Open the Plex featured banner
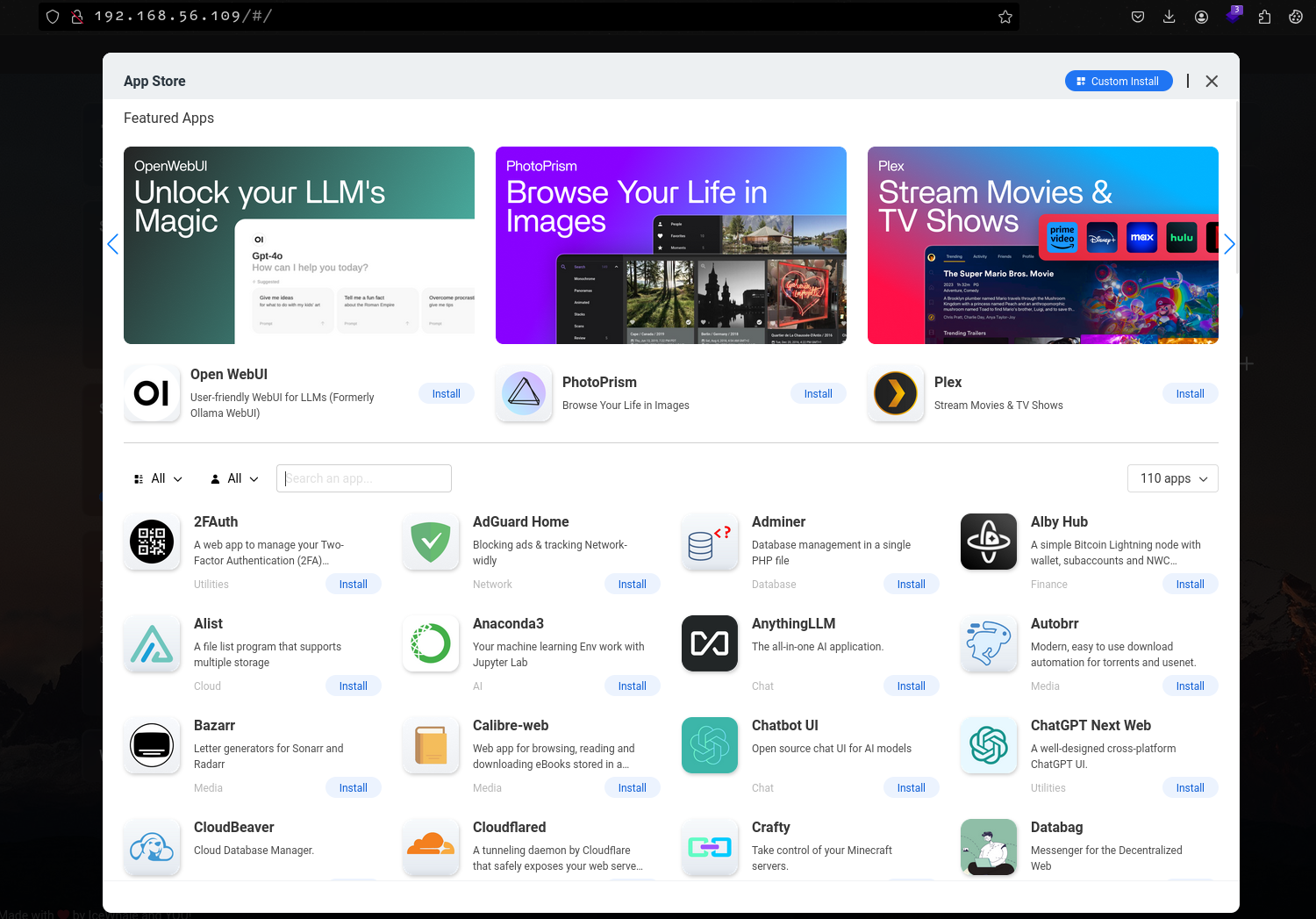 (1043, 245)
